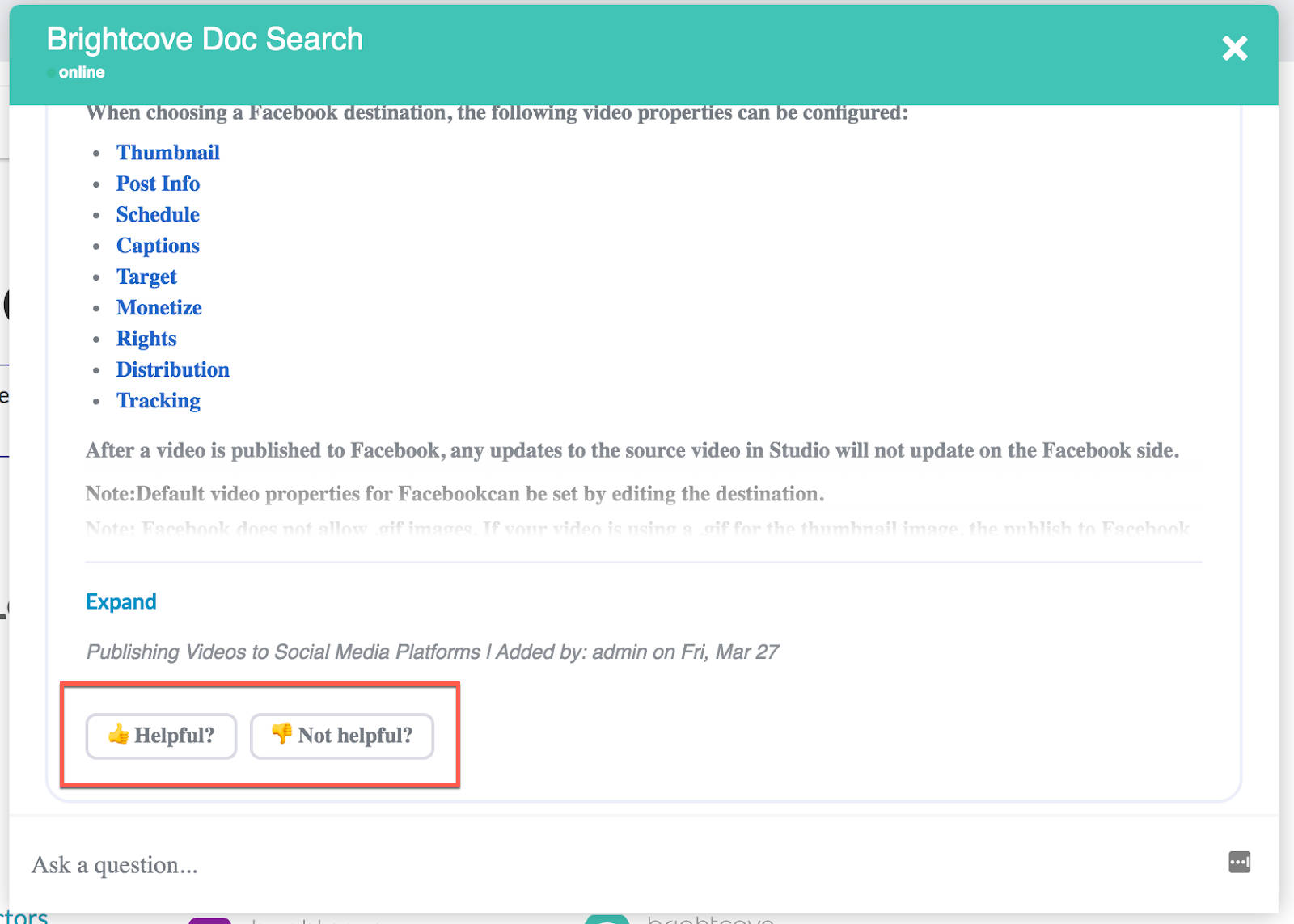Mark the answer with thumbs-up Helpful
Image resolution: width=1294 pixels, height=924 pixels.
(161, 736)
